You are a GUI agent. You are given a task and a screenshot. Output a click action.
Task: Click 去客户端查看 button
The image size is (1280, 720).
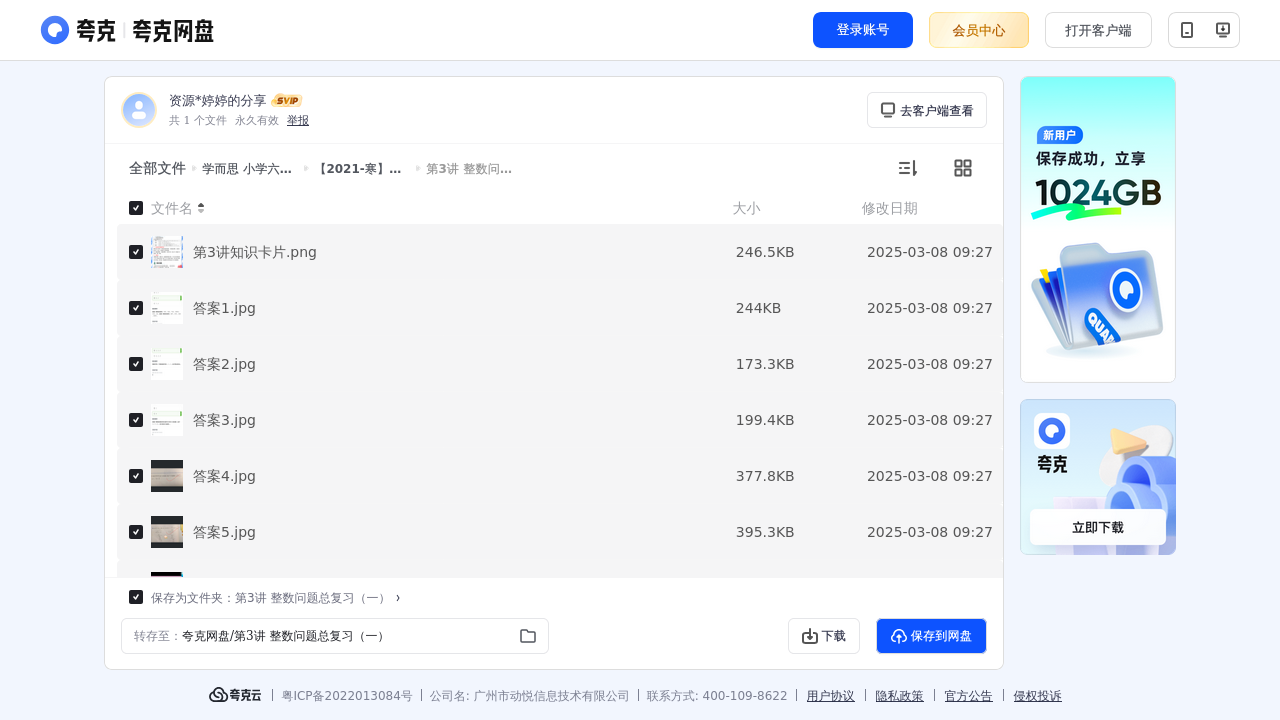927,110
